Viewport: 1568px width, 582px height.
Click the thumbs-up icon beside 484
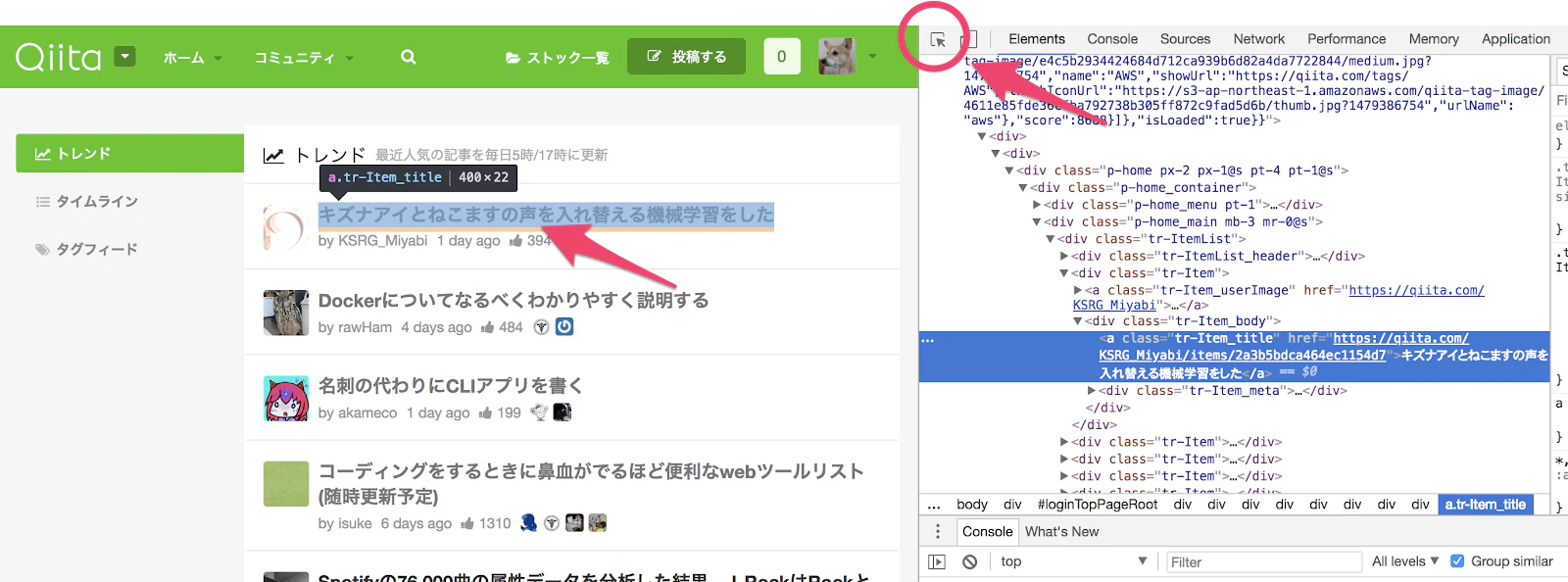(x=487, y=327)
